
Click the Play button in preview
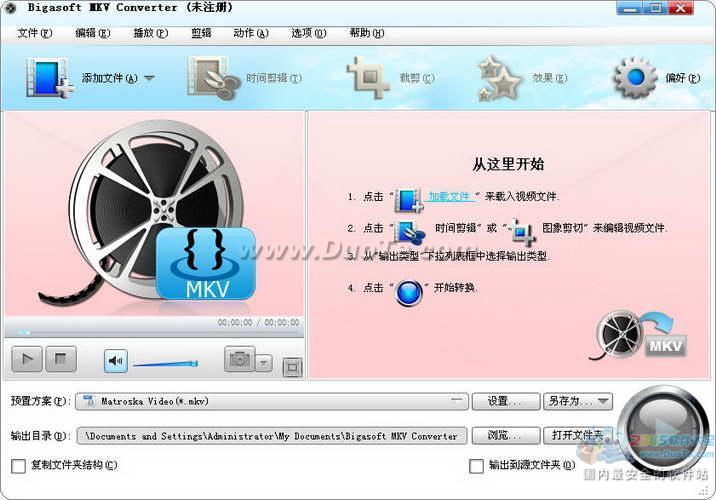coord(27,359)
